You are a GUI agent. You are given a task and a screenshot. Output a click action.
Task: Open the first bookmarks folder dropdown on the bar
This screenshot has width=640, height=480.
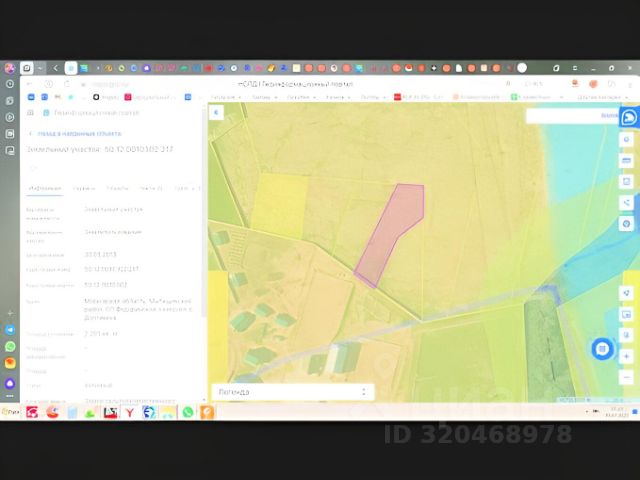[x=226, y=97]
